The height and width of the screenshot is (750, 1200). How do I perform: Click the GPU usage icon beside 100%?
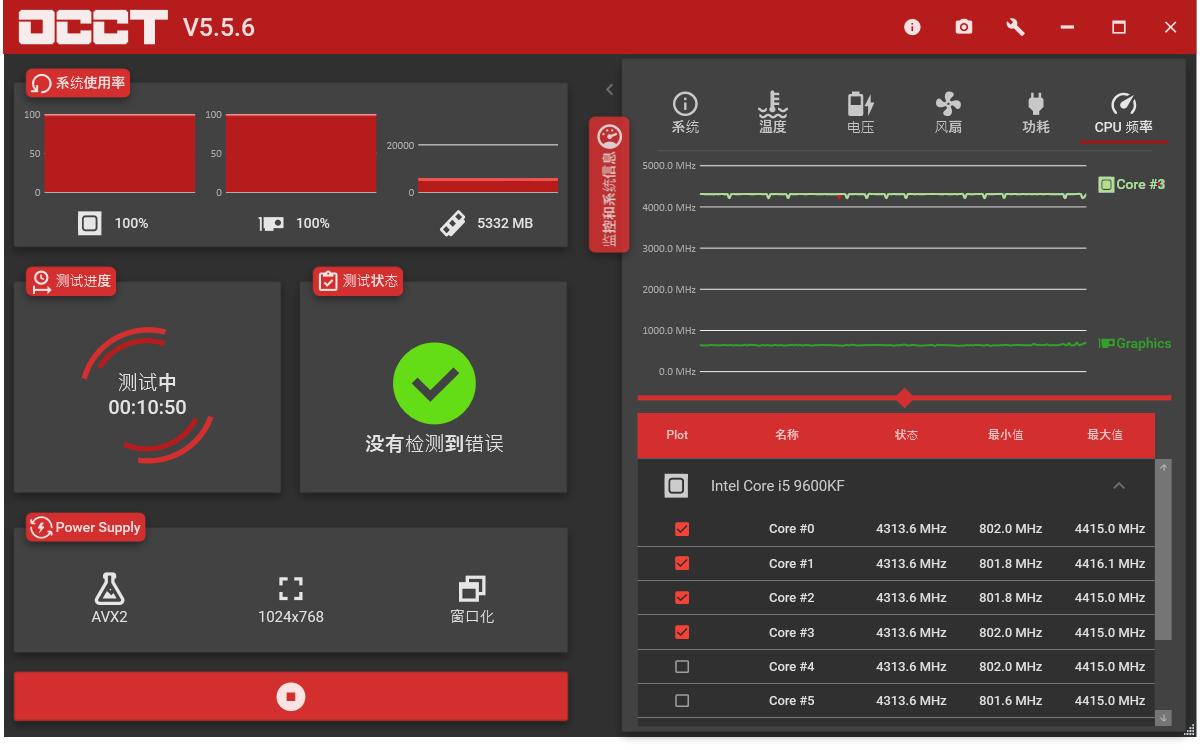pos(270,224)
